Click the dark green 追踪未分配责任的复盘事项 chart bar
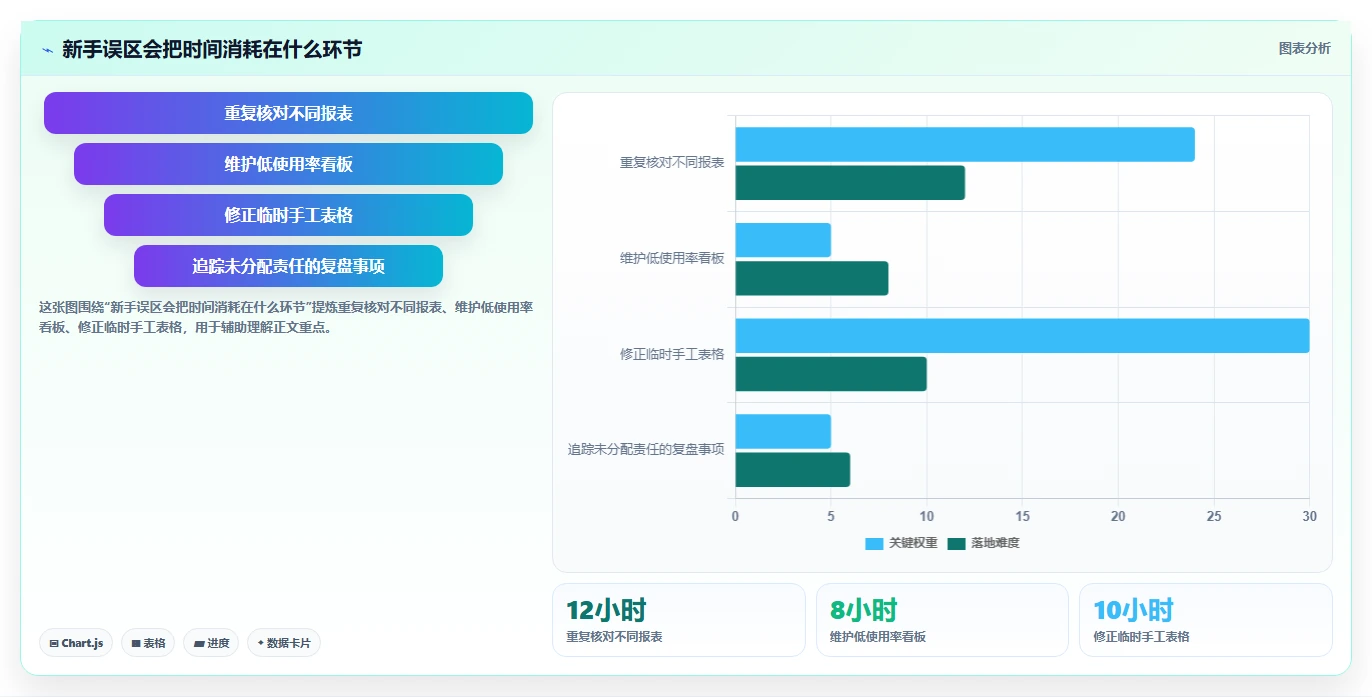This screenshot has width=1372, height=697. (x=793, y=470)
